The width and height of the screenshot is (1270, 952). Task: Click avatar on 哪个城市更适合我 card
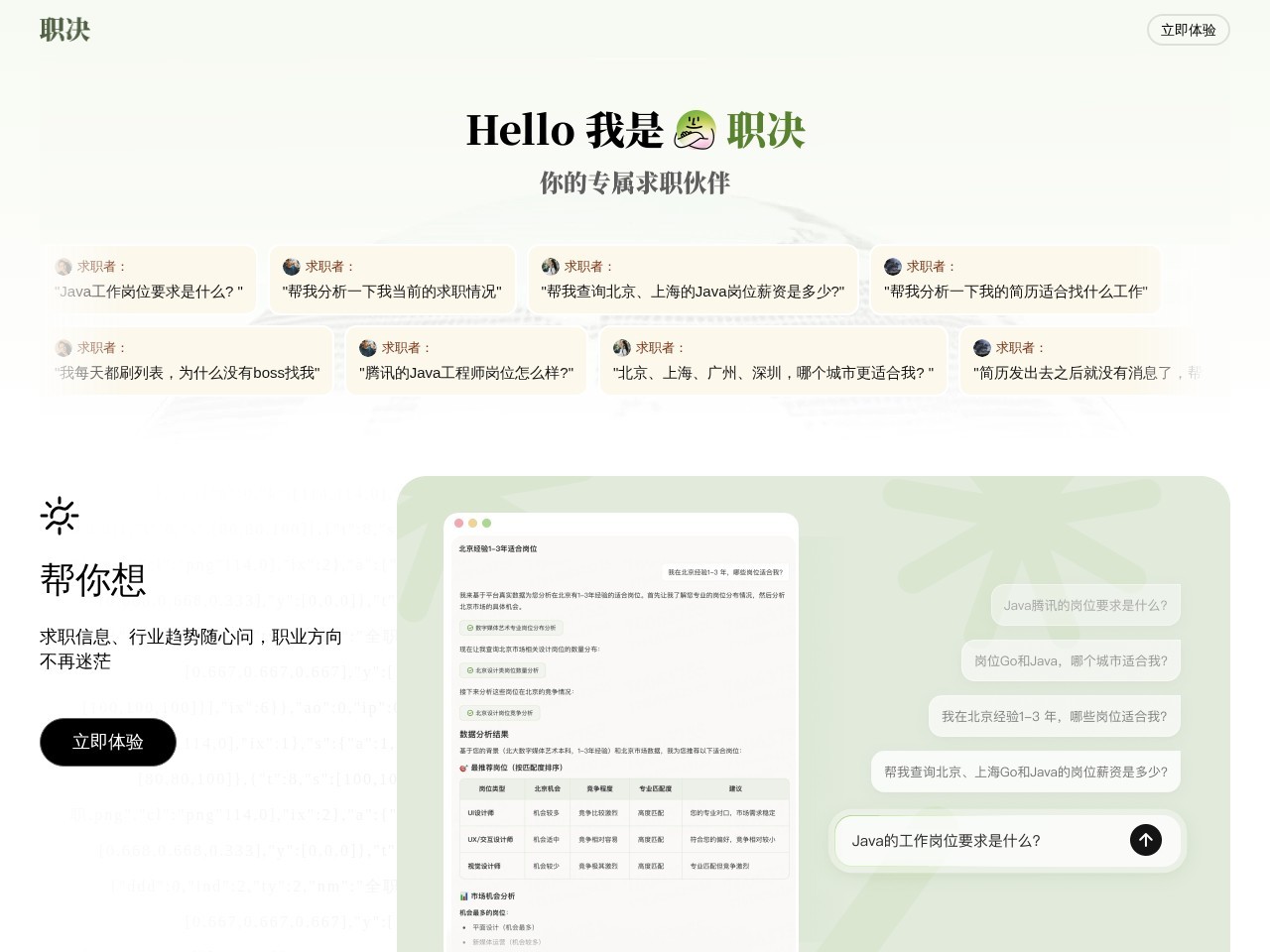(x=622, y=348)
